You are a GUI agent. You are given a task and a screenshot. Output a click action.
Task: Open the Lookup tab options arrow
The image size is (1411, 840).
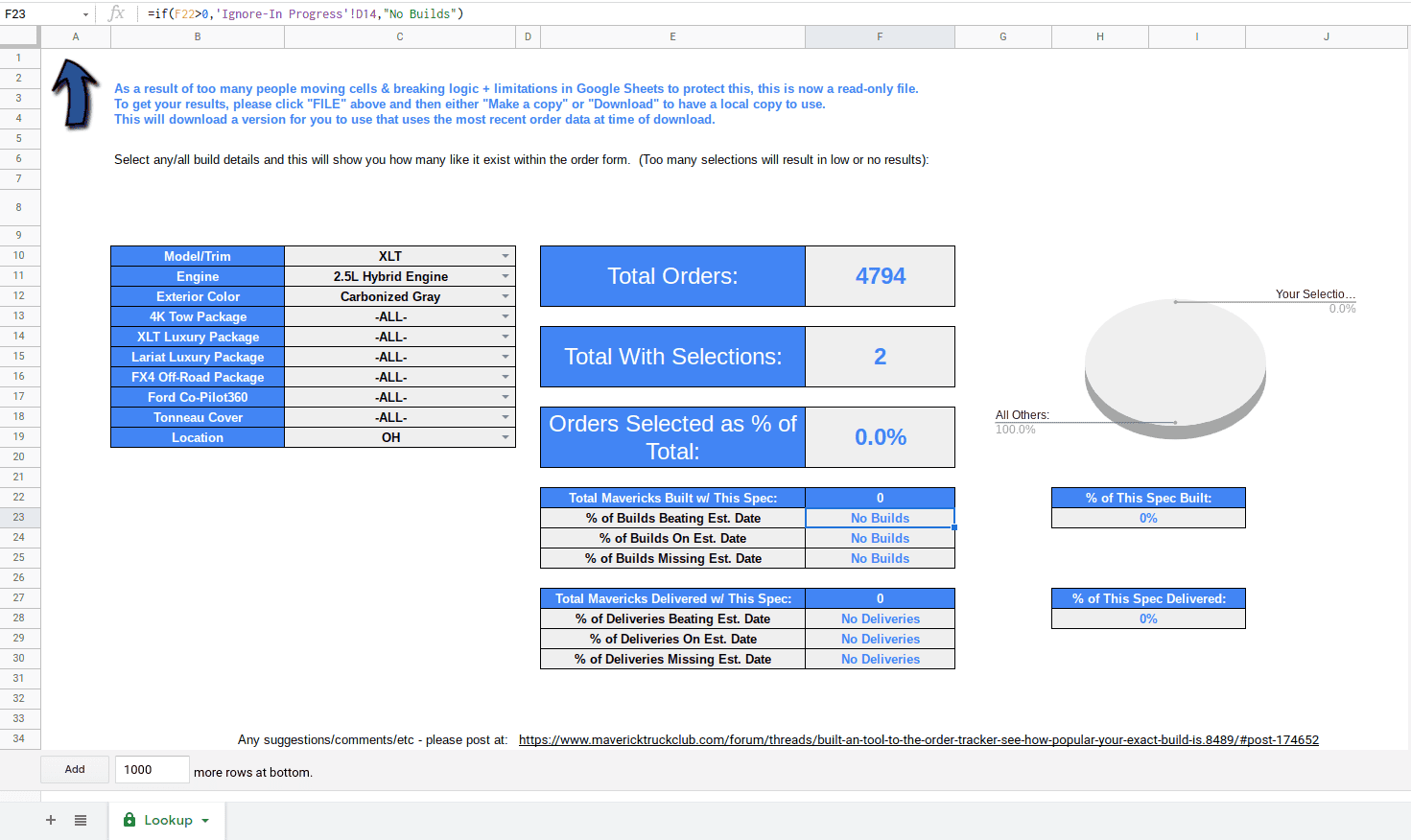point(205,821)
